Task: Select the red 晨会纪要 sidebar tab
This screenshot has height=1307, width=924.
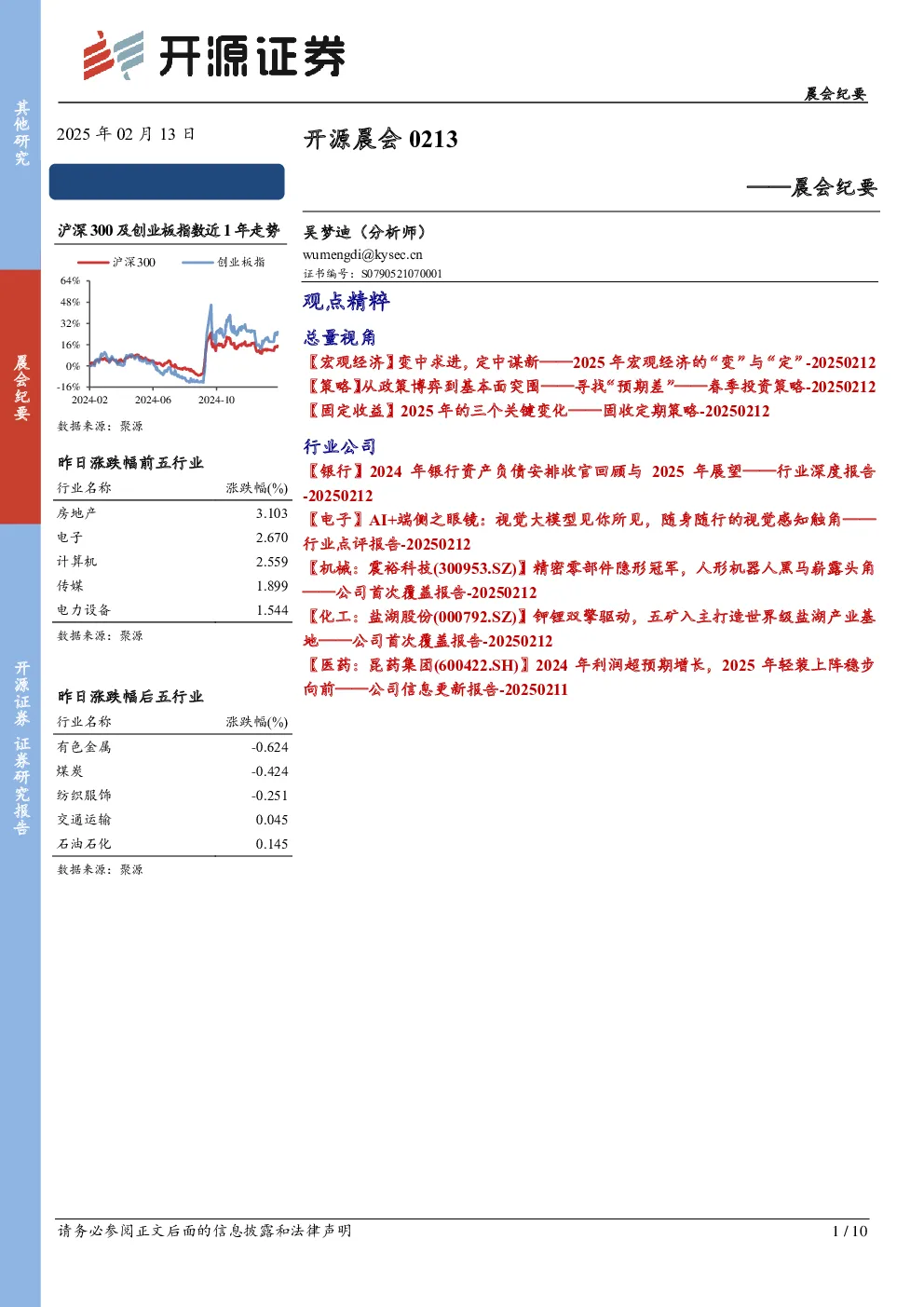Action: tap(20, 396)
